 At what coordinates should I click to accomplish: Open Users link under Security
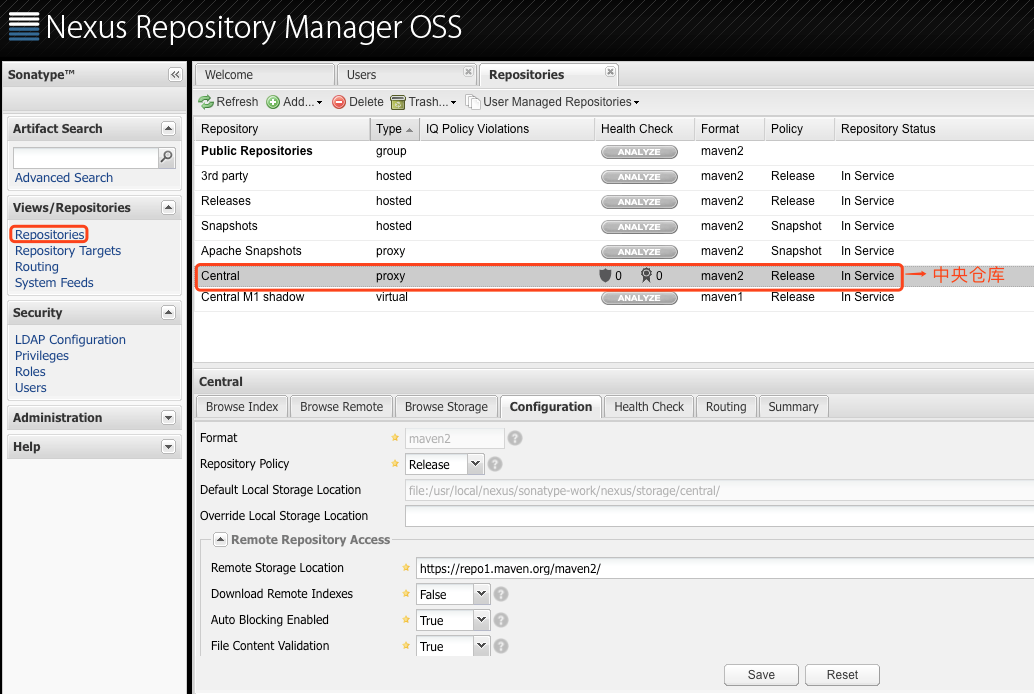pyautogui.click(x=31, y=388)
